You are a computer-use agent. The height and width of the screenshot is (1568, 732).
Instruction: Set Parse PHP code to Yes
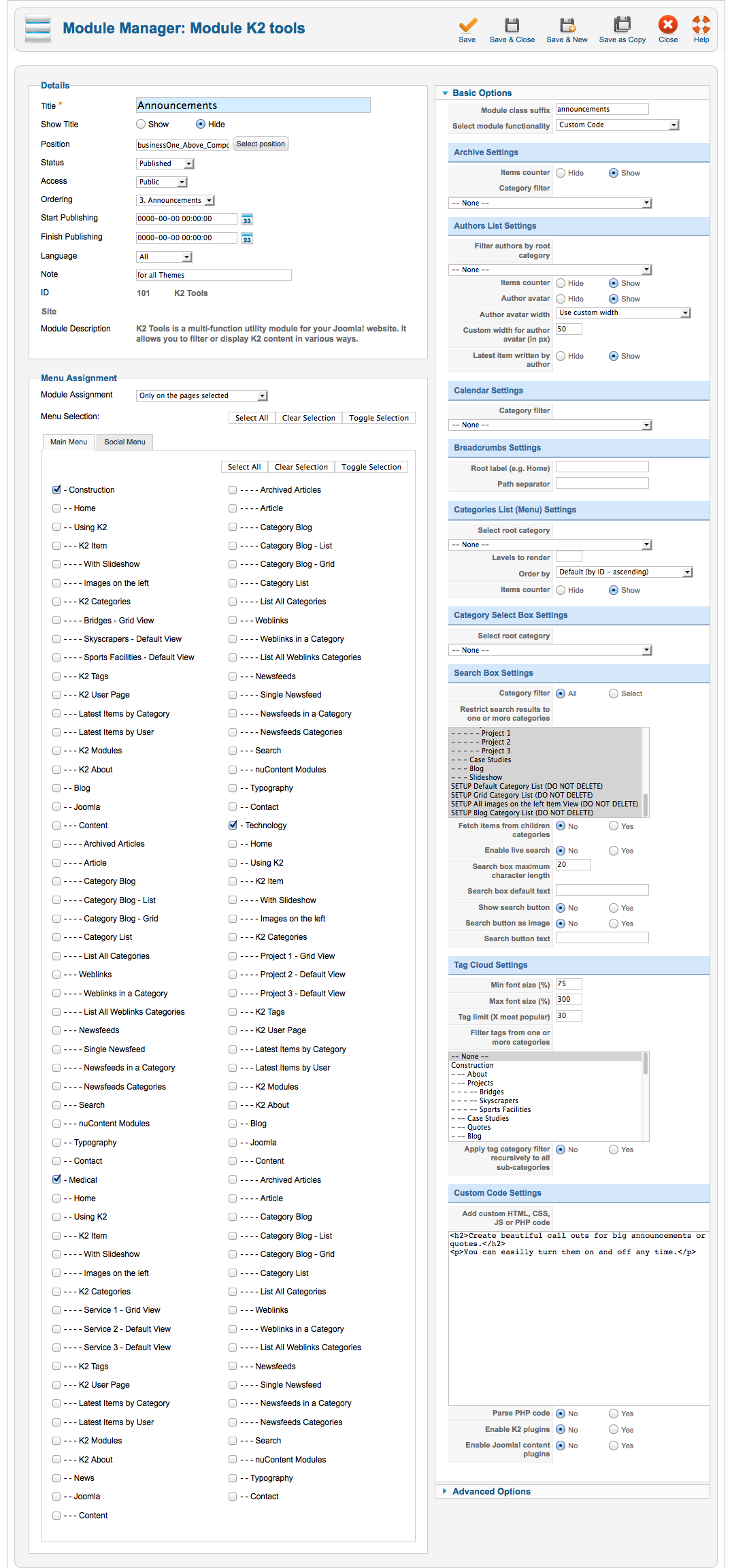pyautogui.click(x=614, y=1414)
